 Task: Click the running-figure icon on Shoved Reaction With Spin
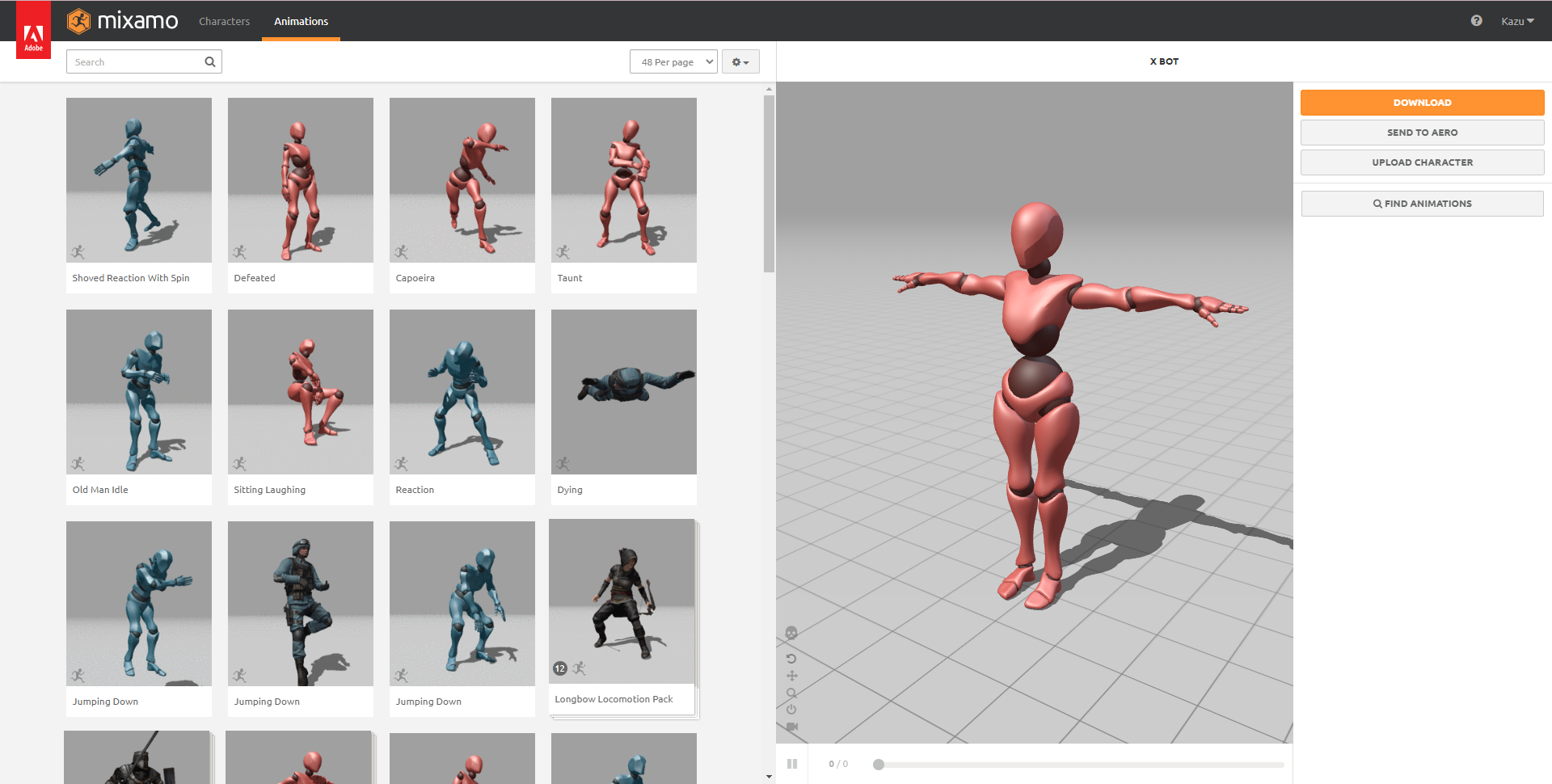(78, 252)
